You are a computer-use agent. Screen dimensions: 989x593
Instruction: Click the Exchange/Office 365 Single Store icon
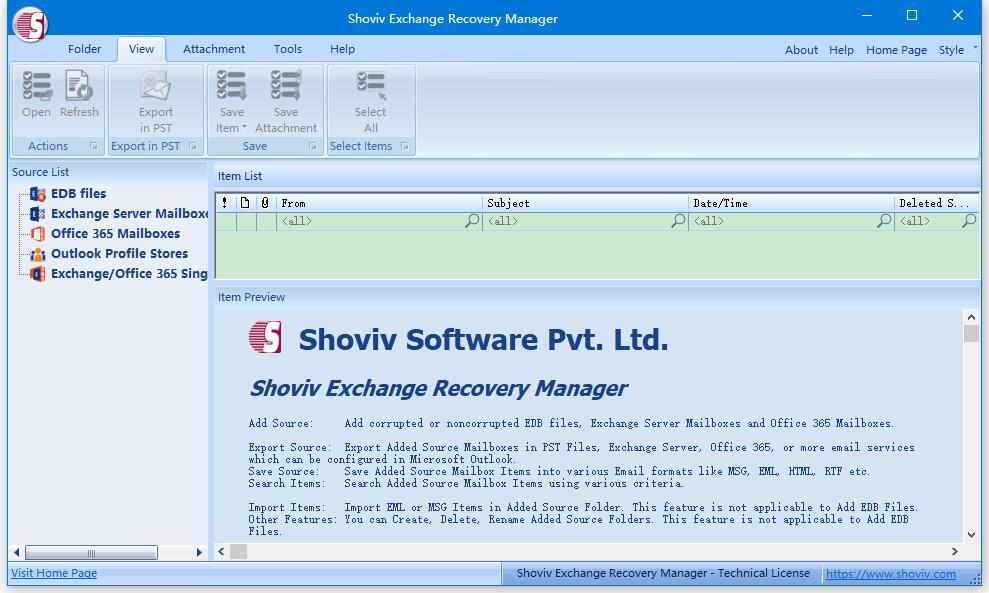38,274
